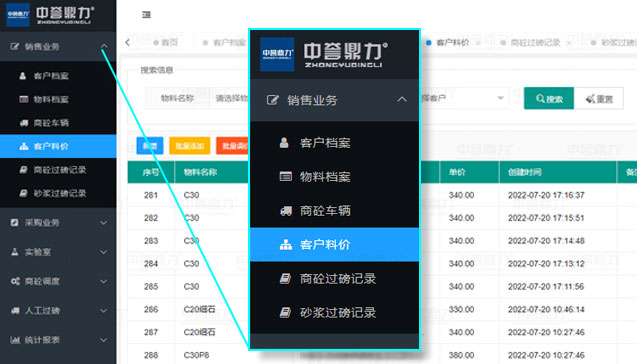Click the 创建时间 column header
This screenshot has width=637, height=364.
524,172
